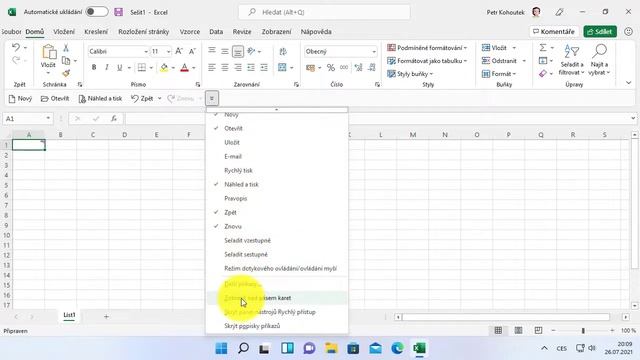Uncheck Otevřít in the toolbar menu
The height and width of the screenshot is (360, 640).
[x=277, y=129]
